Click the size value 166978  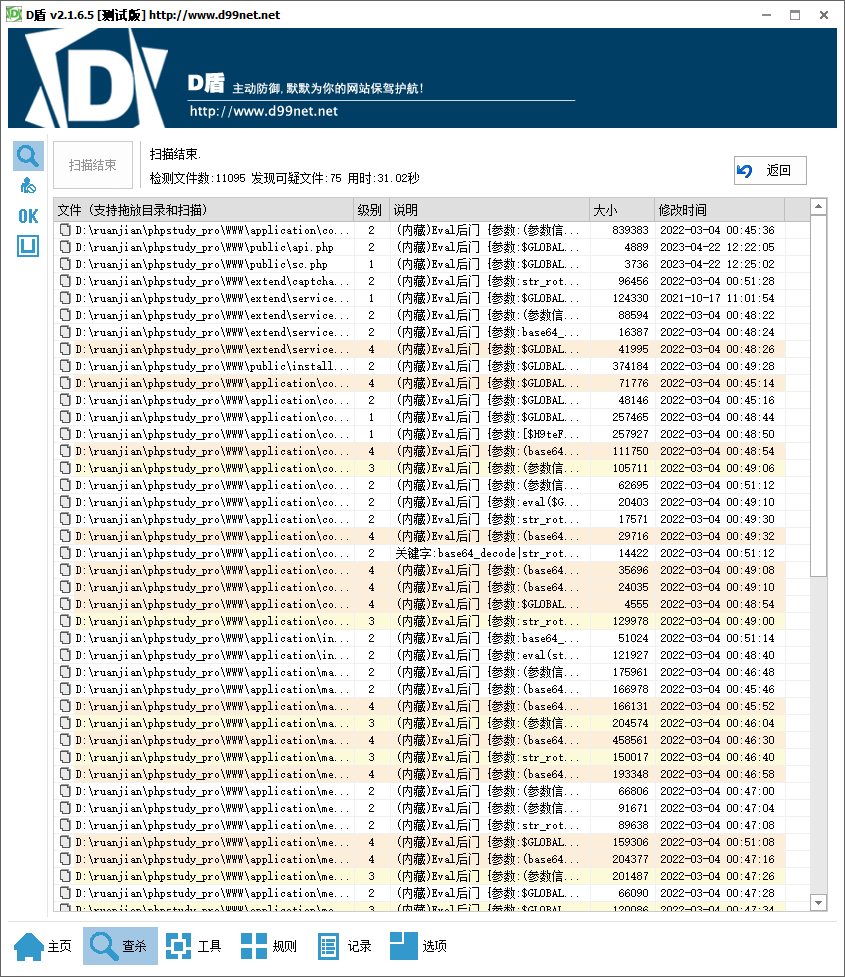pyautogui.click(x=630, y=689)
